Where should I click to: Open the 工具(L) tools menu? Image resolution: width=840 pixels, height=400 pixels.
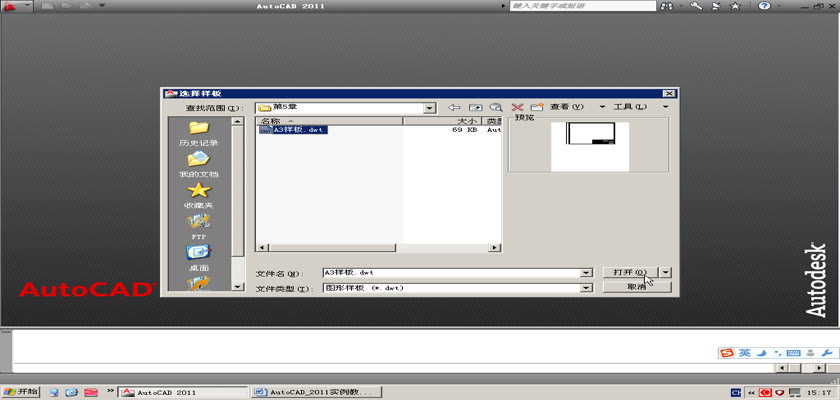point(630,107)
